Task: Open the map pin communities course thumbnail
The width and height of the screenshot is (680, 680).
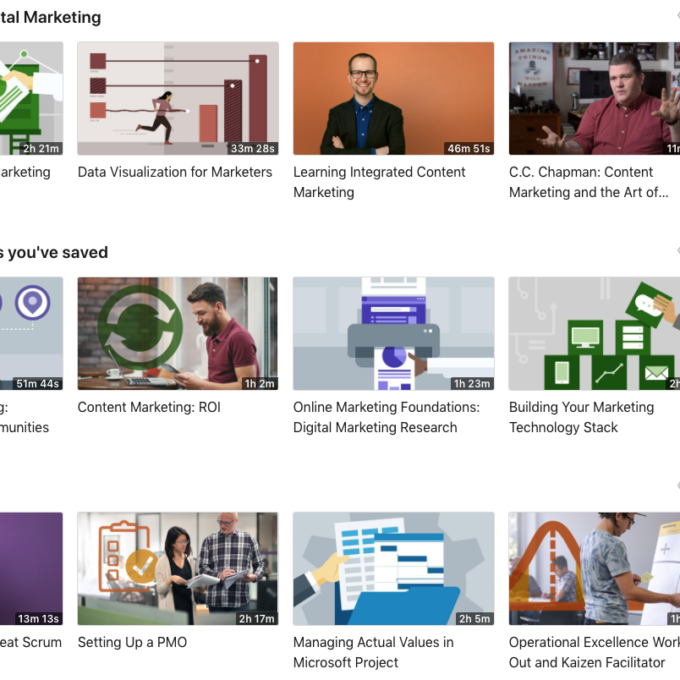Action: pos(31,333)
